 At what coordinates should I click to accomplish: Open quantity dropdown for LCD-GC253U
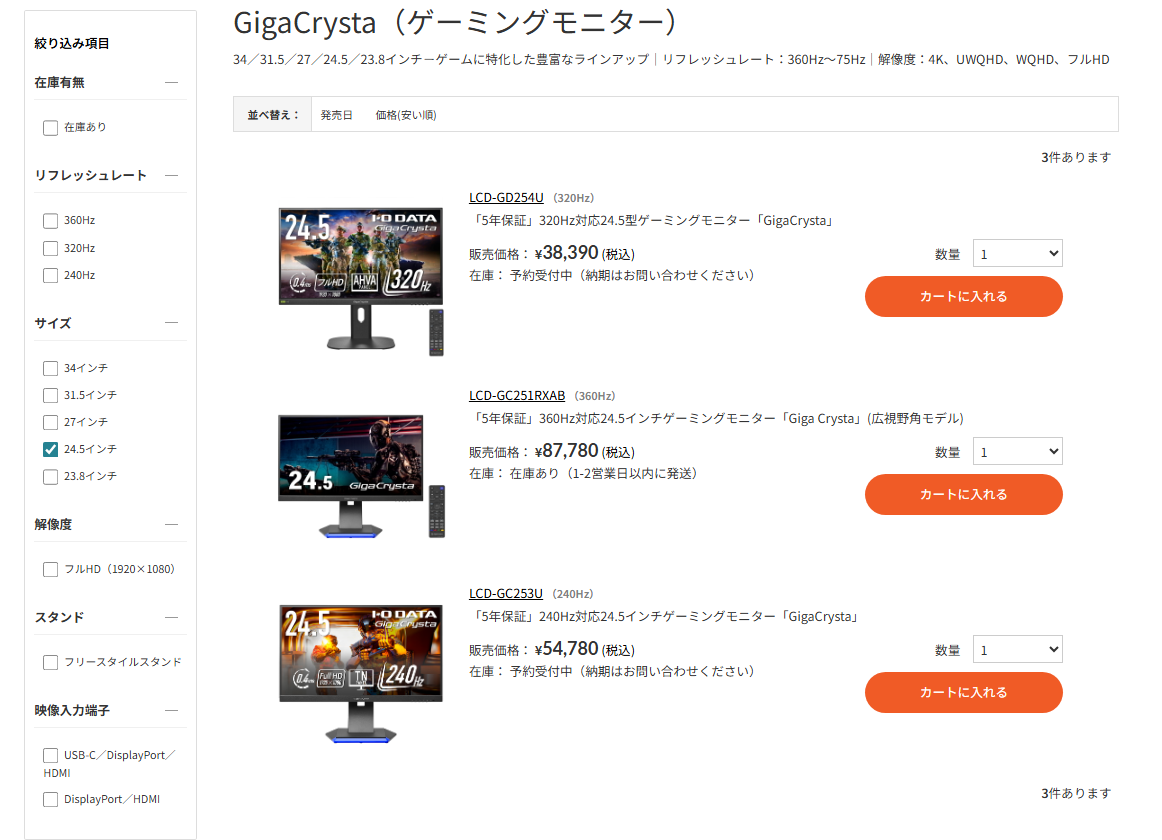pyautogui.click(x=1017, y=649)
